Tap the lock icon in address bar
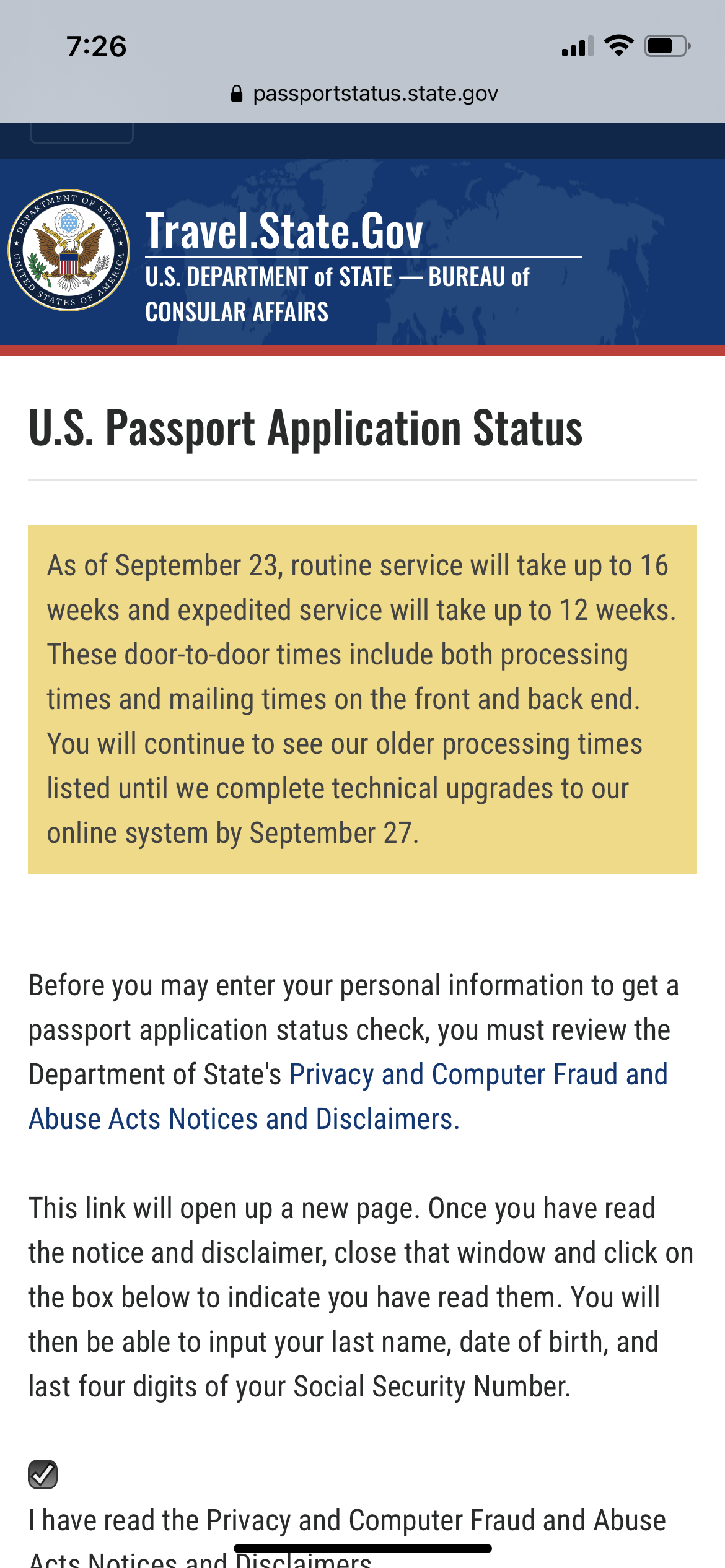 point(236,94)
